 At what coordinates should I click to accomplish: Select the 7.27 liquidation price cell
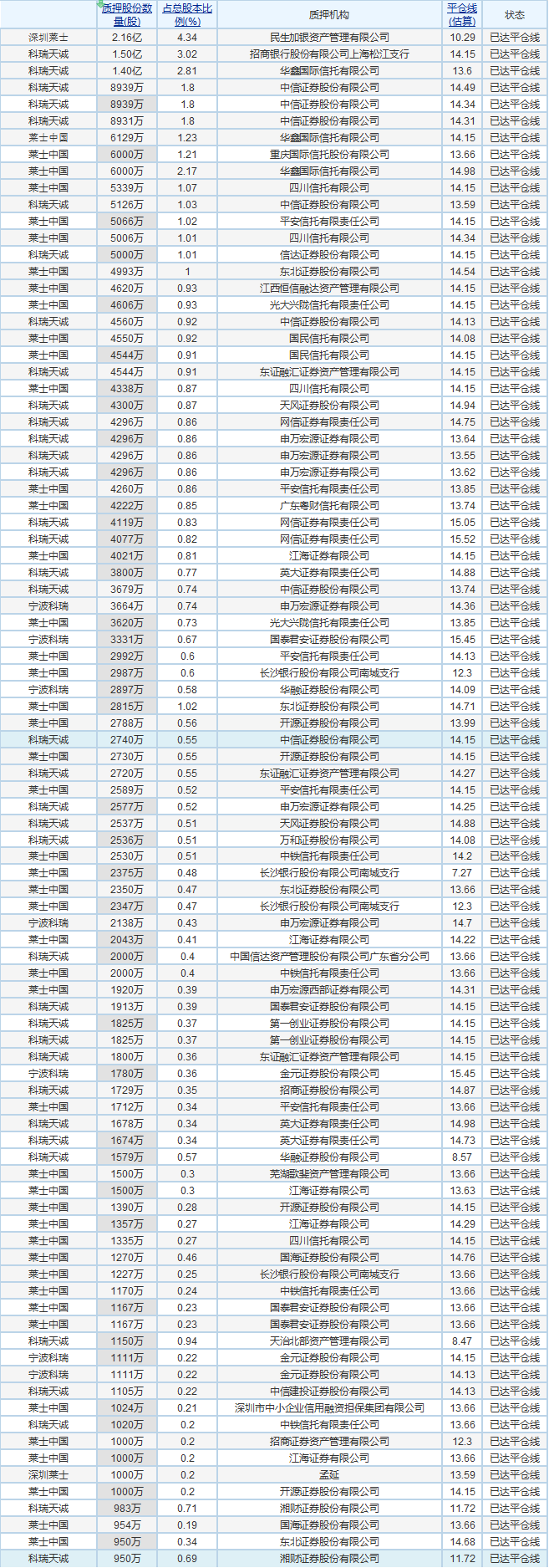coord(462,873)
